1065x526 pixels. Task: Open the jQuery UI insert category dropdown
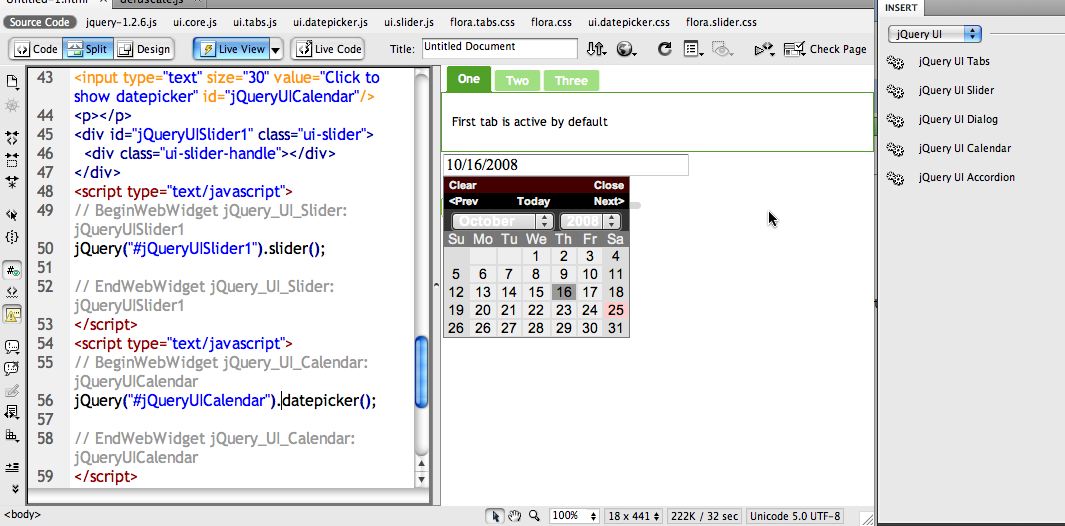pos(934,34)
